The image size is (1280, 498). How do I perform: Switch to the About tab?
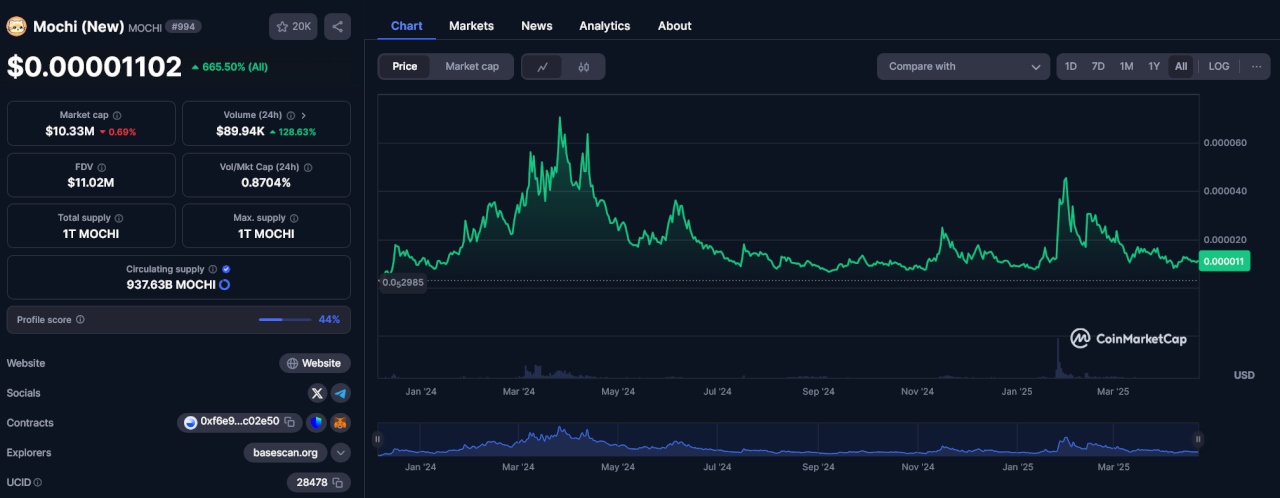pyautogui.click(x=675, y=26)
